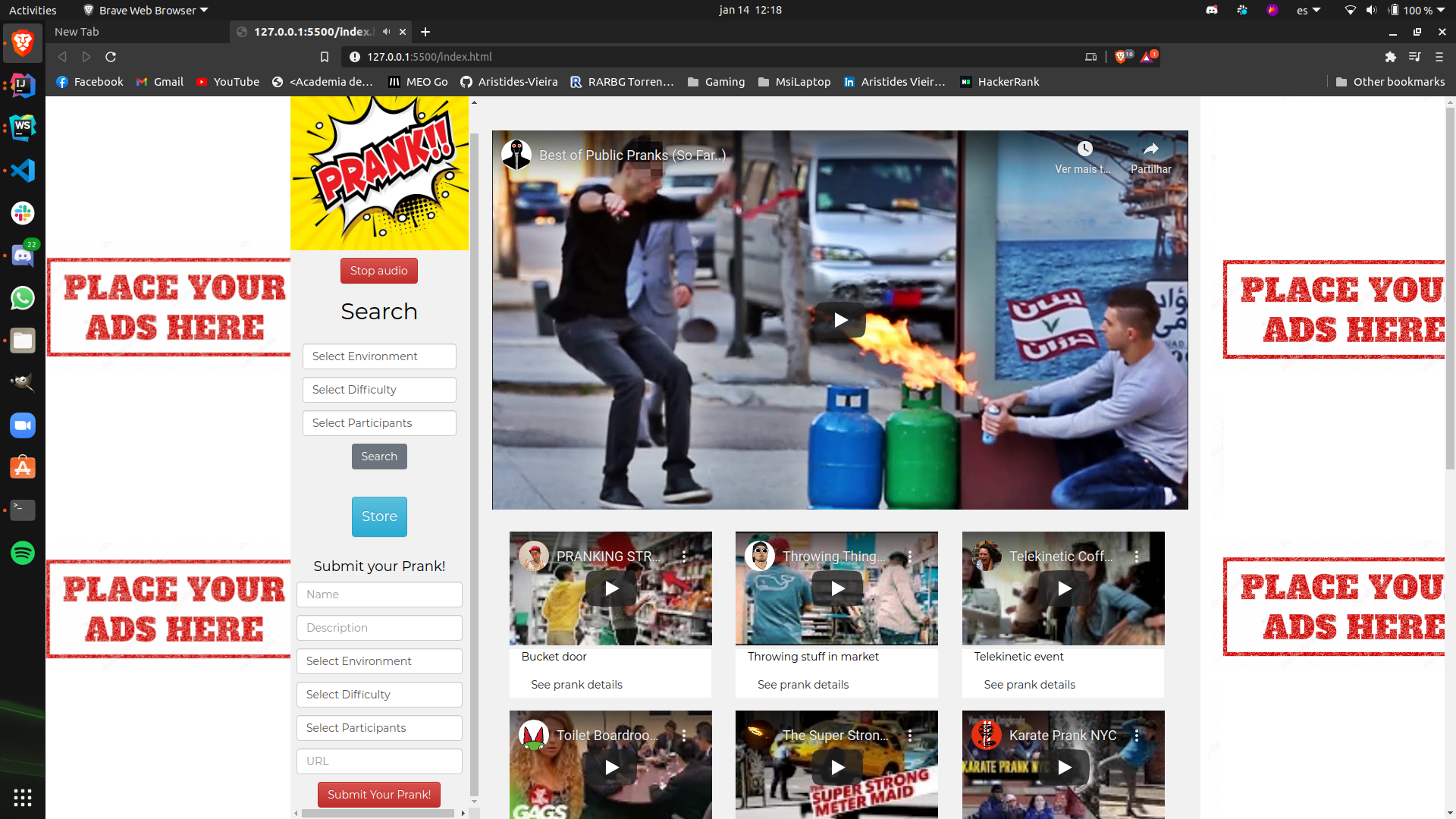
Task: Open the Select Environment search dropdown
Action: [x=379, y=356]
